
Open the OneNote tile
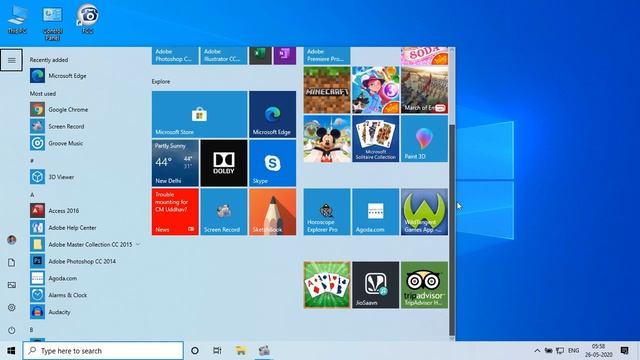click(x=285, y=56)
